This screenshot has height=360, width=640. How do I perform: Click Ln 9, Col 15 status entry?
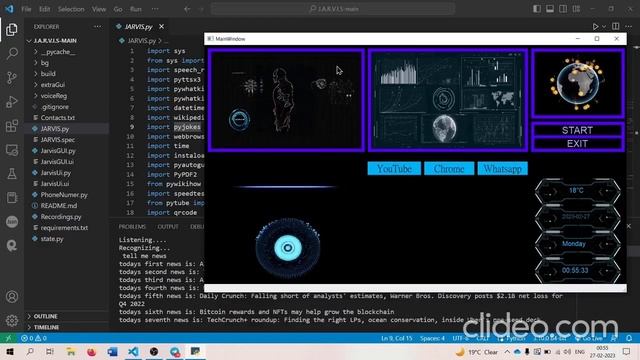point(397,338)
